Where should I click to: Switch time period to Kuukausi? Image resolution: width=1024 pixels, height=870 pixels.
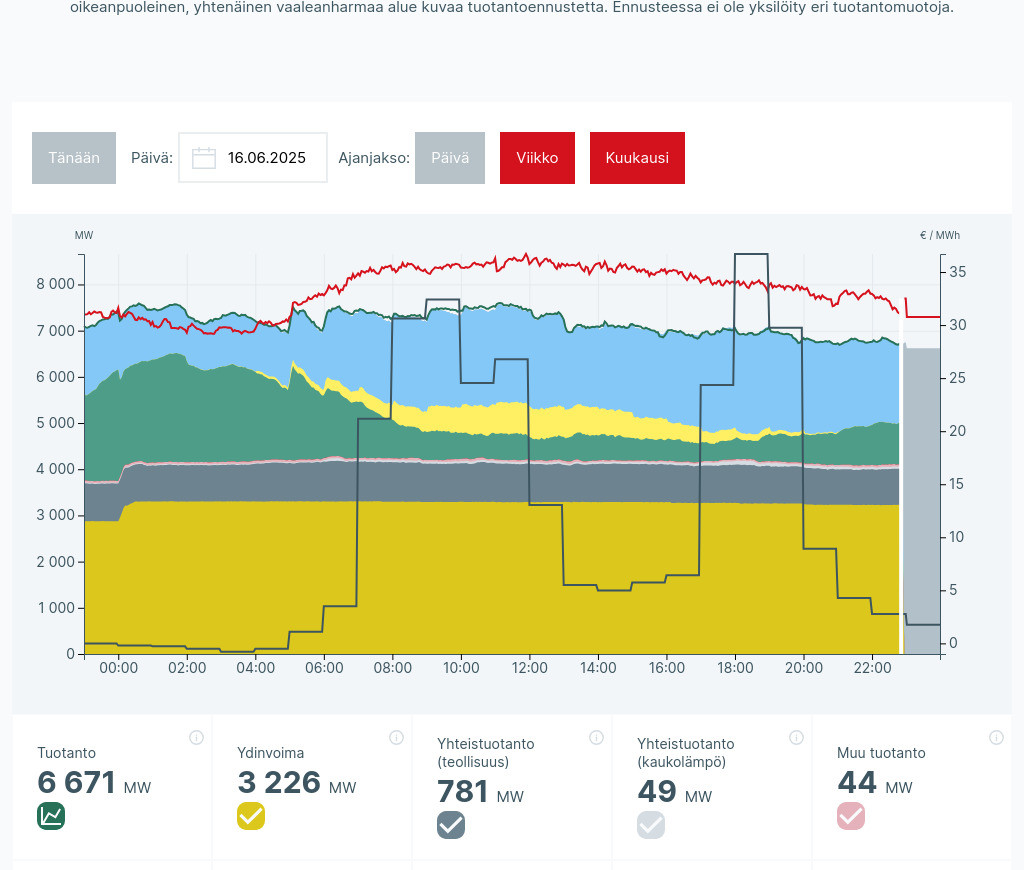[637, 158]
